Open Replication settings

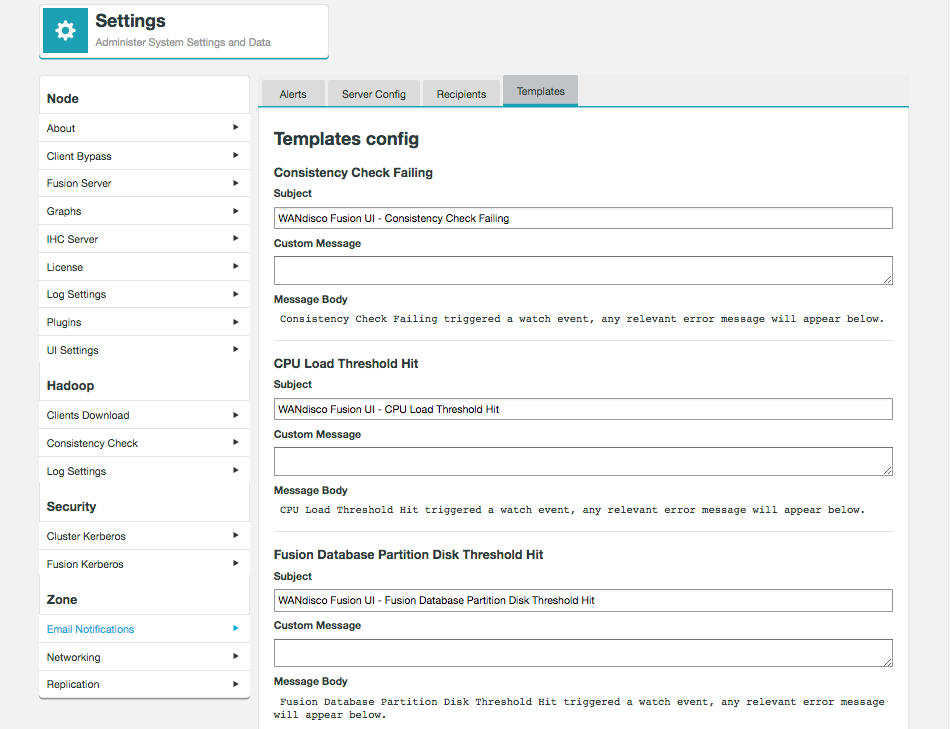point(144,684)
